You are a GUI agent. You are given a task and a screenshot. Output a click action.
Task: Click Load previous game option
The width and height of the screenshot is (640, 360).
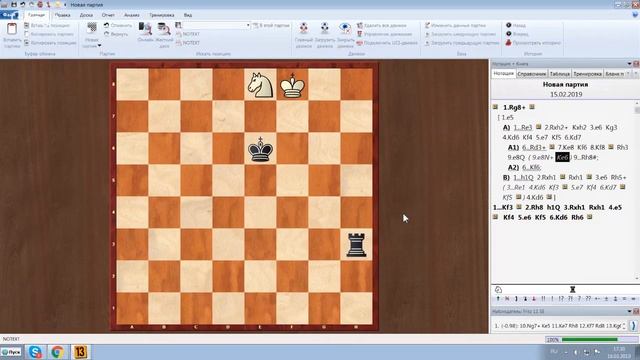tap(462, 43)
